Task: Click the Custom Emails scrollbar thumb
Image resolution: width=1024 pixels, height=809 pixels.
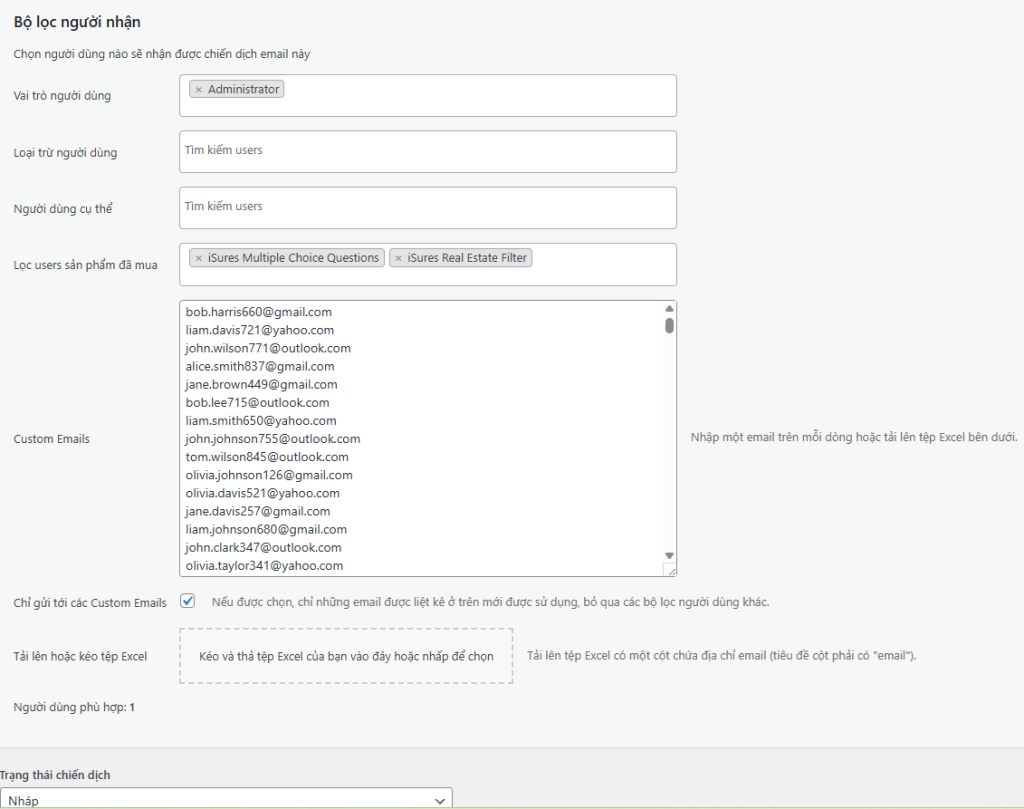Action: point(669,325)
